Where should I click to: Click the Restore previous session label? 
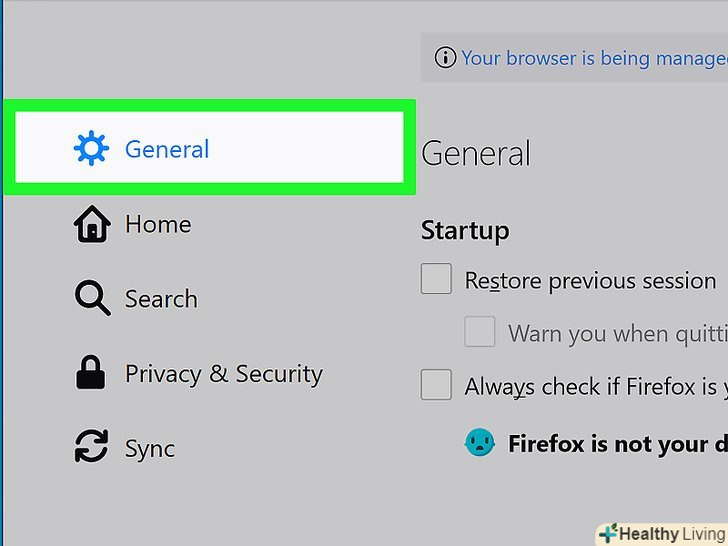point(590,281)
